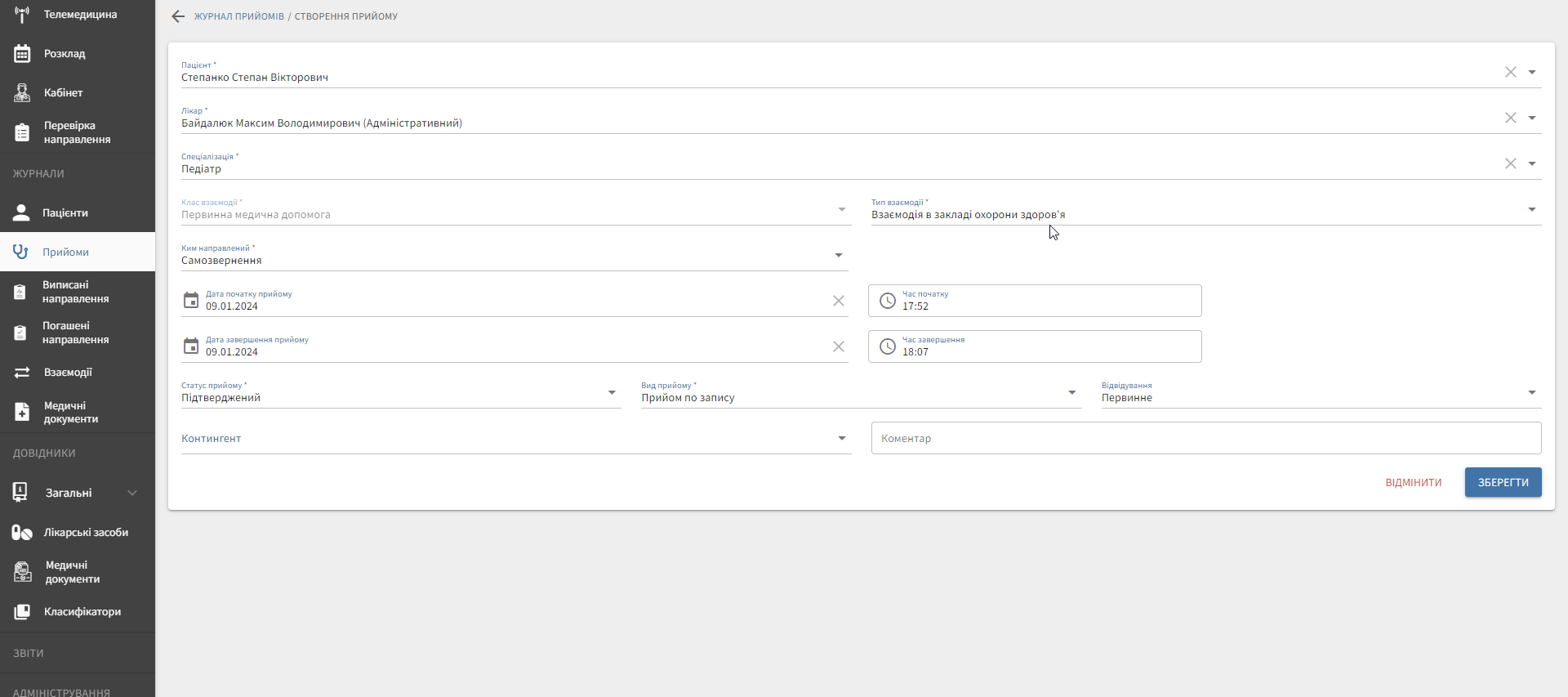This screenshot has height=697, width=1568.
Task: Clear the selected doctor field
Action: click(x=1510, y=118)
